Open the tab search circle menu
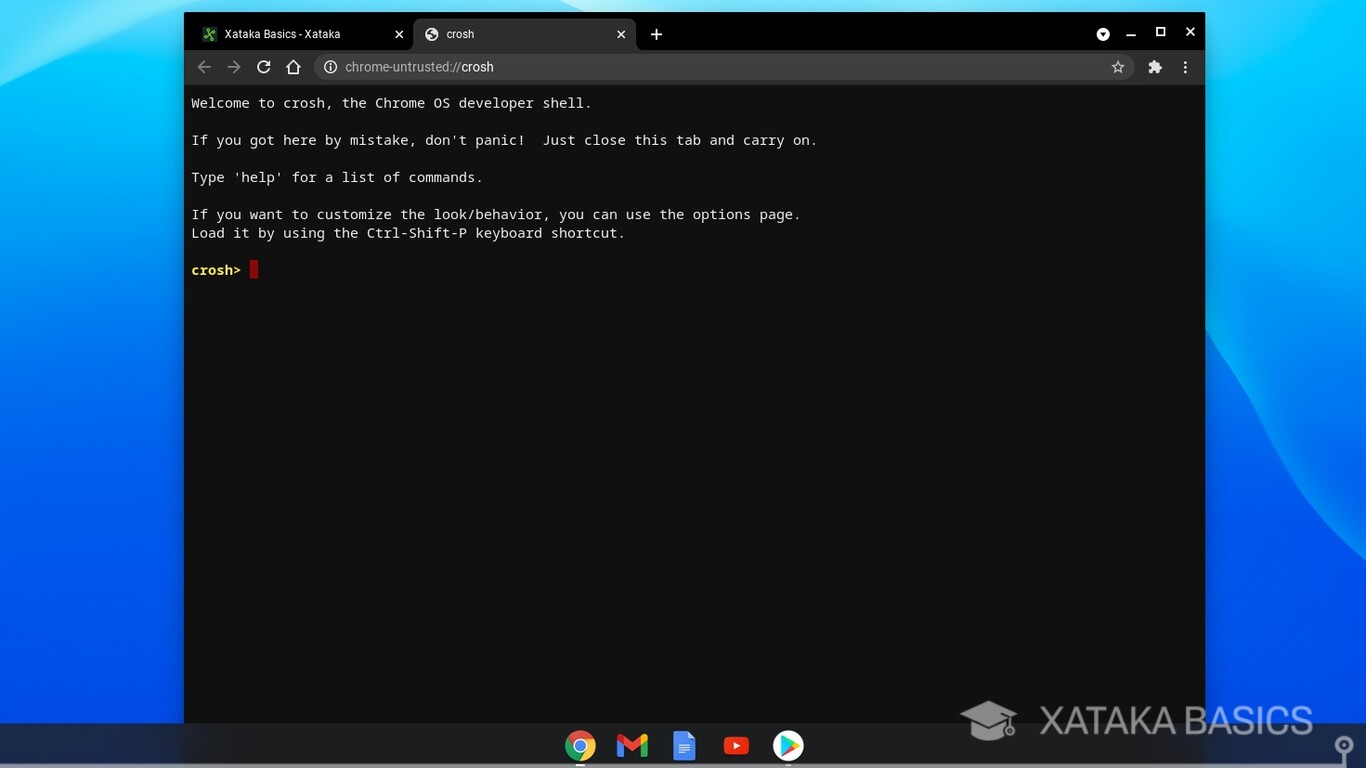Screen dimensions: 1366x768 coord(1103,33)
